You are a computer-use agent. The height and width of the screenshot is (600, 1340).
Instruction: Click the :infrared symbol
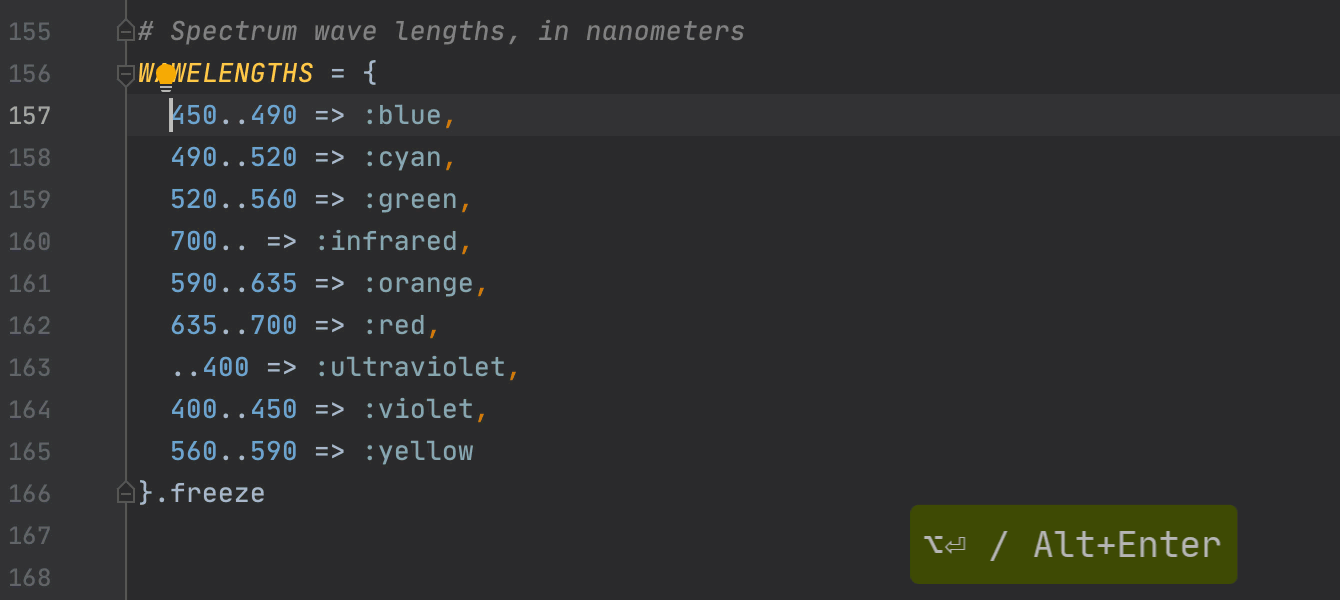(x=385, y=242)
